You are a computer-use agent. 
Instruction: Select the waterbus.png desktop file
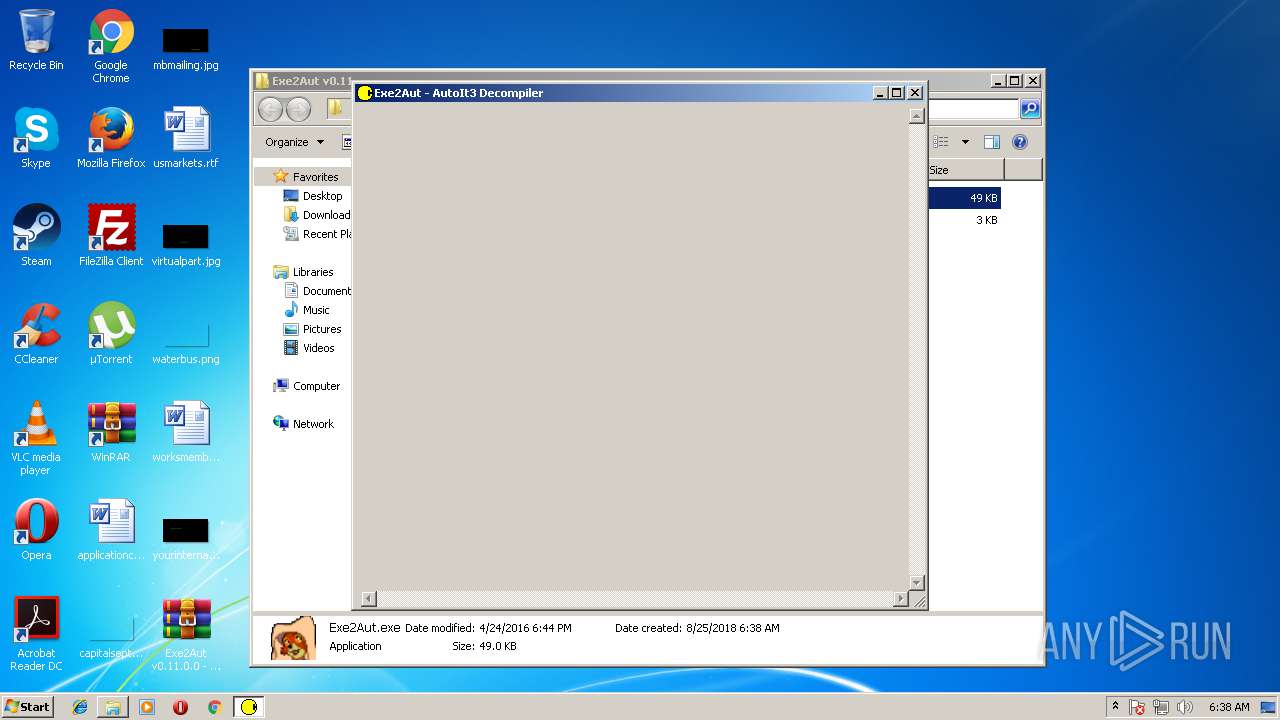pos(186,342)
